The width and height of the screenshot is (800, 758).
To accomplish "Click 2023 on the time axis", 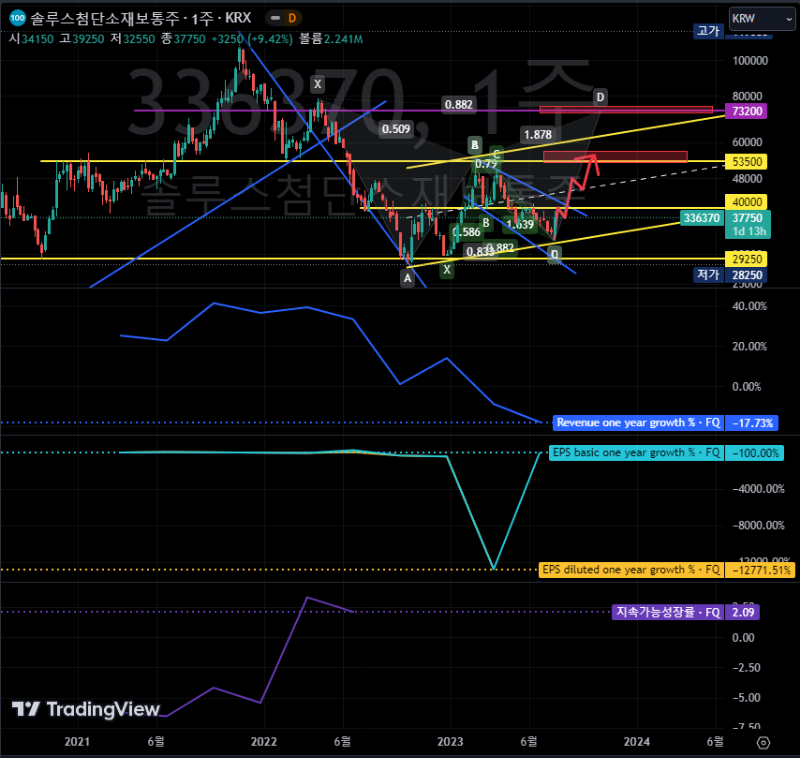I will (450, 741).
